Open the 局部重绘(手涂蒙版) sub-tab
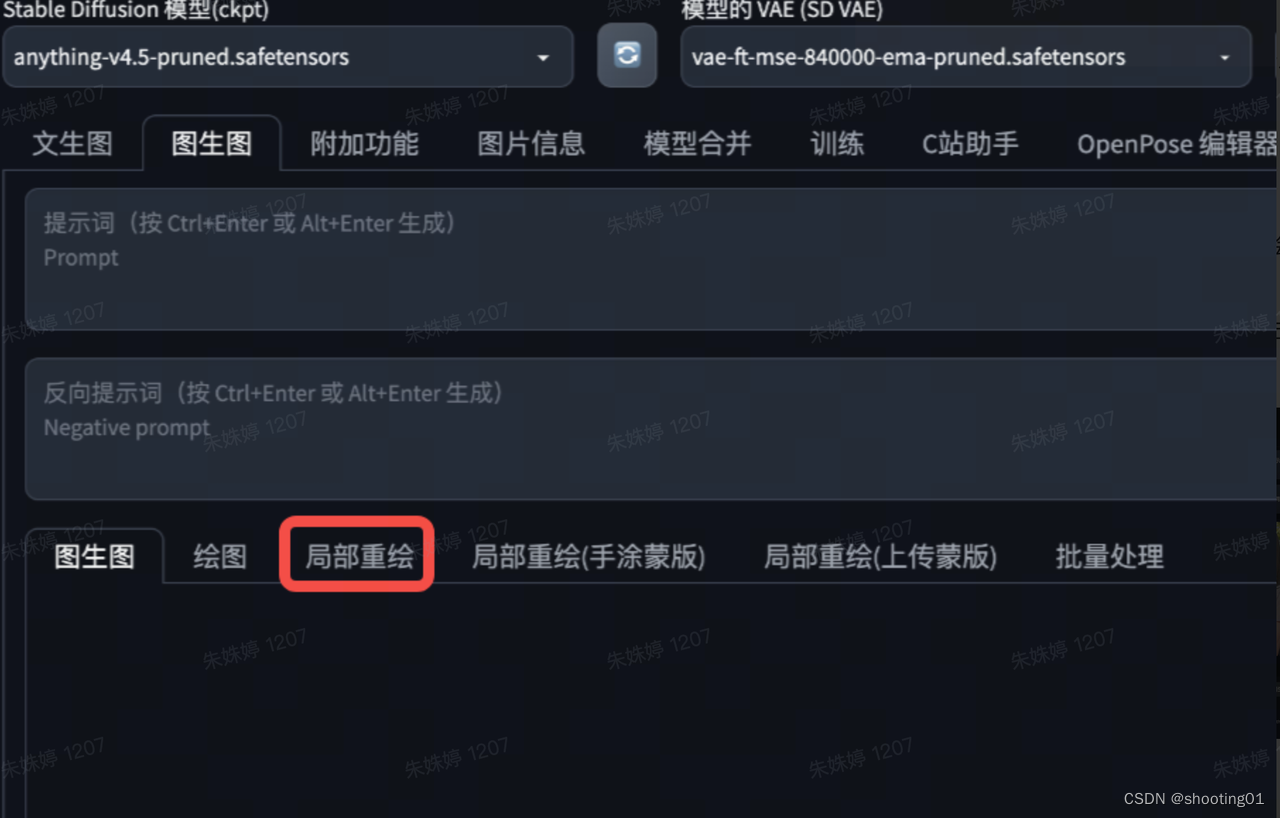Image resolution: width=1280 pixels, height=818 pixels. (x=589, y=557)
